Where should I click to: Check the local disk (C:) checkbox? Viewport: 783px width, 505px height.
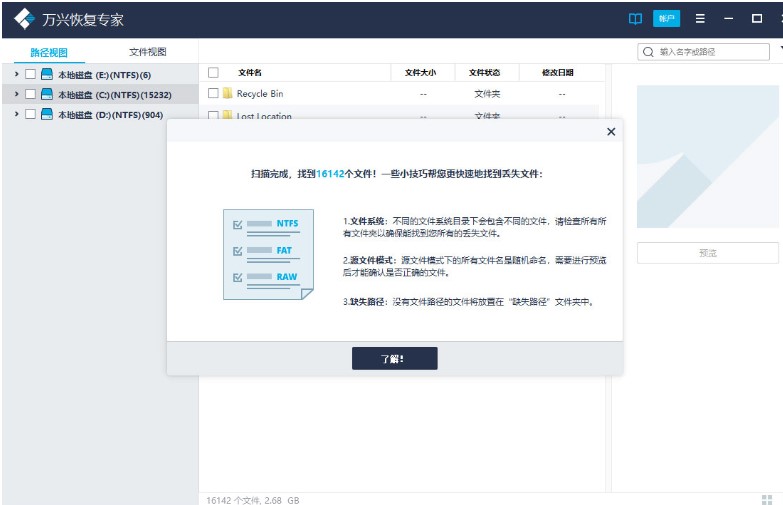point(30,95)
